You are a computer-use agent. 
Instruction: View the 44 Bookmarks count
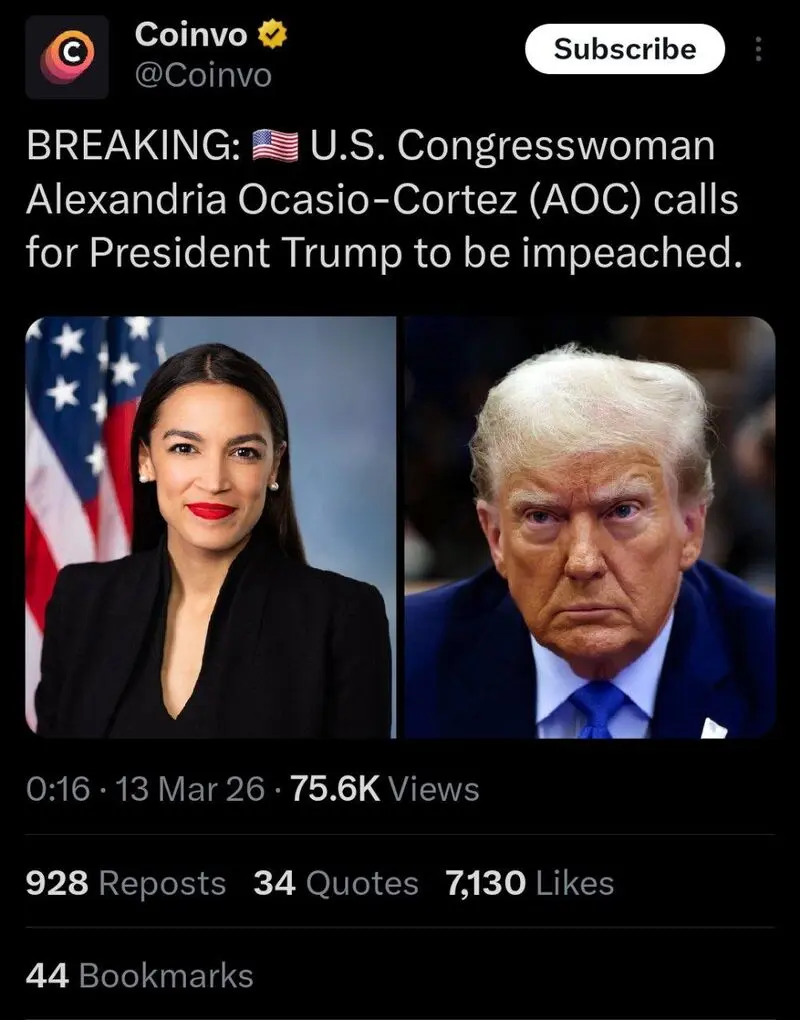coord(140,976)
